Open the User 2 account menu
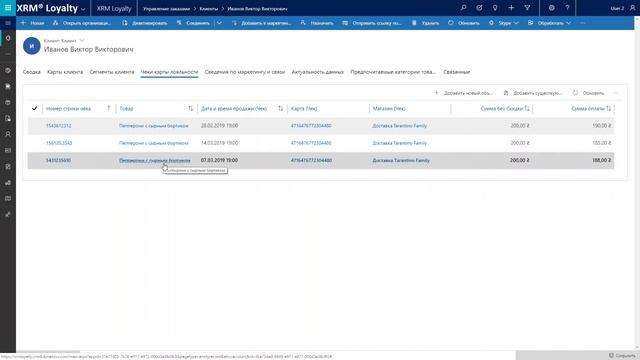This screenshot has width=640, height=360. [623, 8]
